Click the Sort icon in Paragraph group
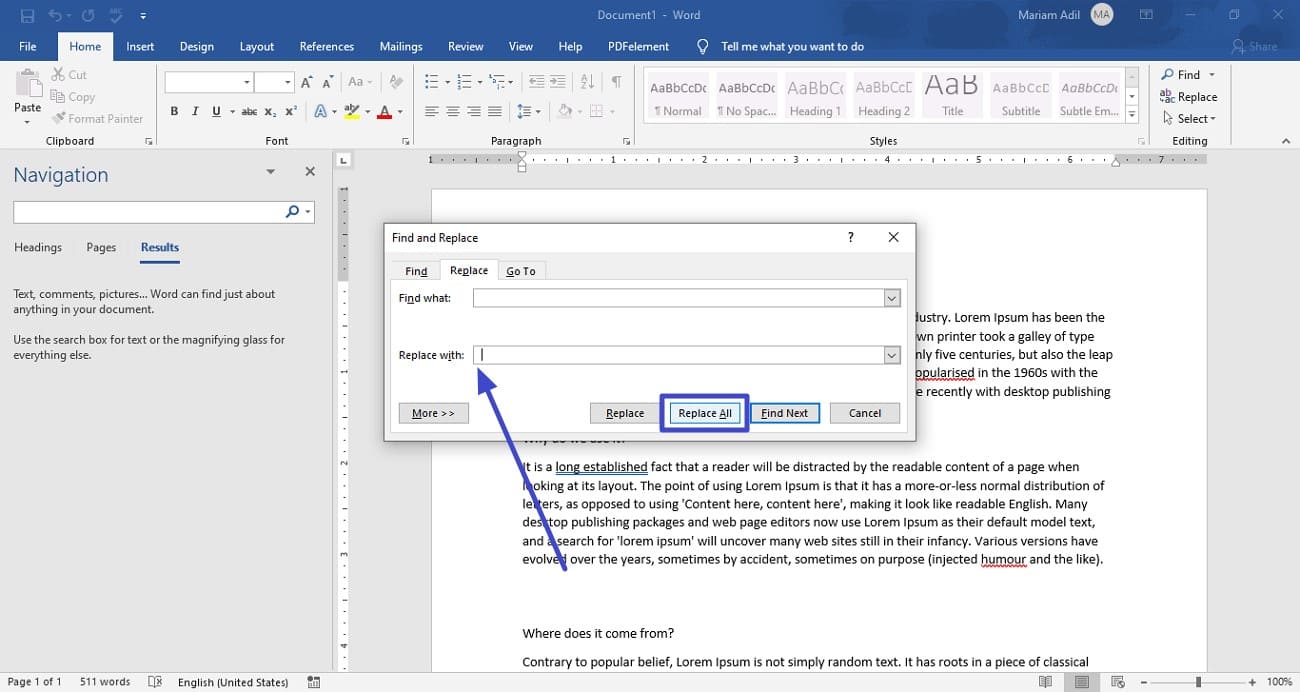The image size is (1300, 692). pyautogui.click(x=587, y=81)
